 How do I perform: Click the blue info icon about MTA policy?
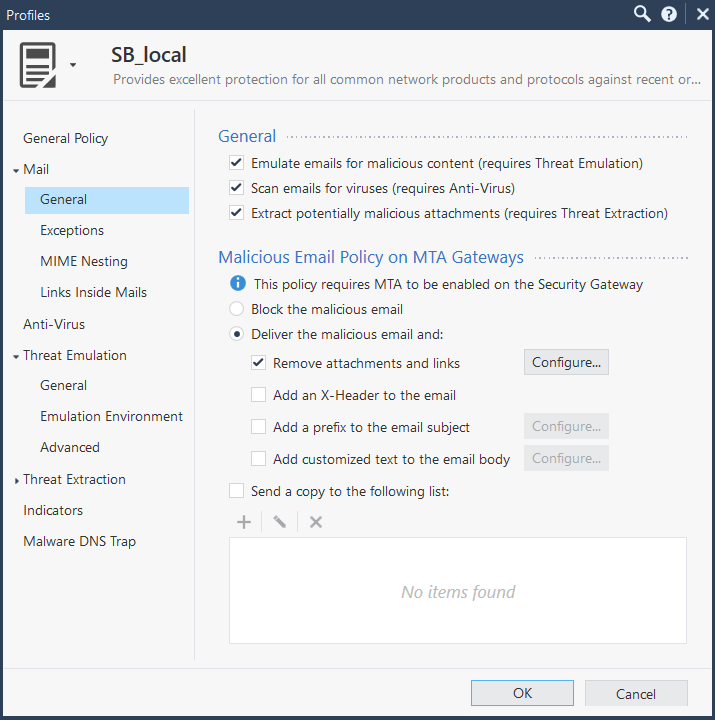point(237,283)
